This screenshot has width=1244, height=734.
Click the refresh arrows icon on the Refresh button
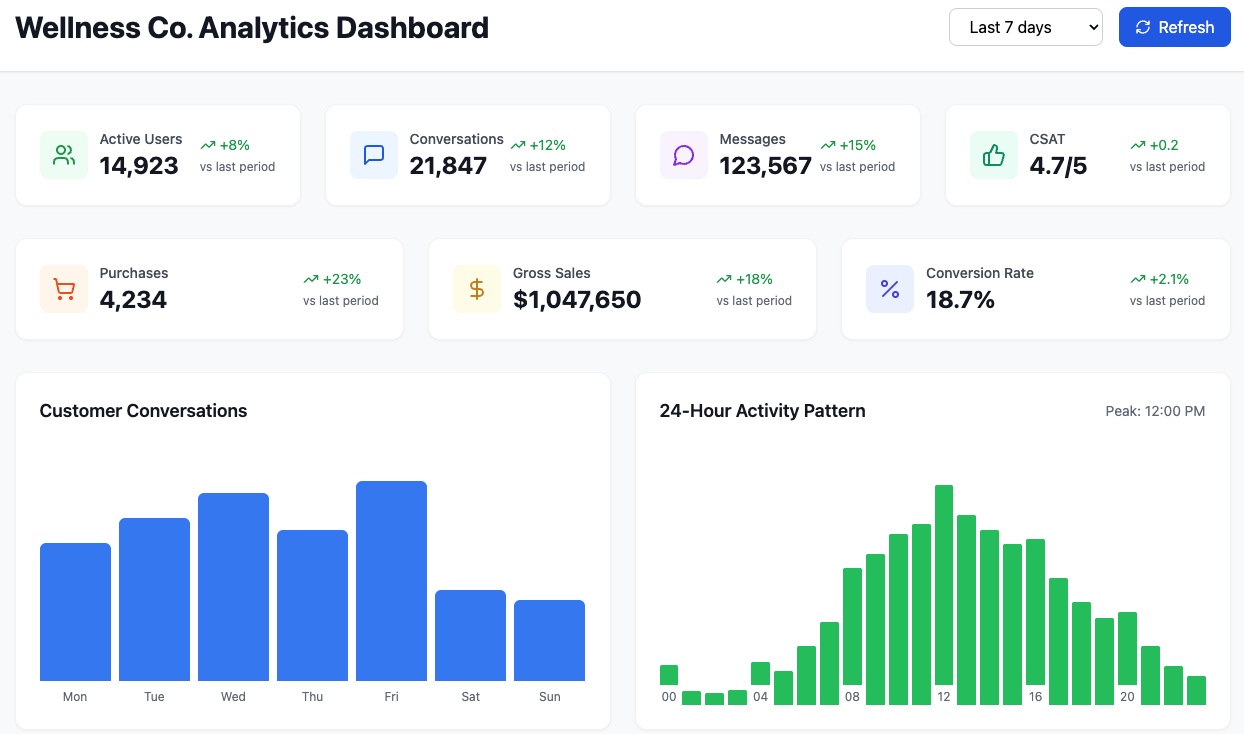click(x=1142, y=27)
